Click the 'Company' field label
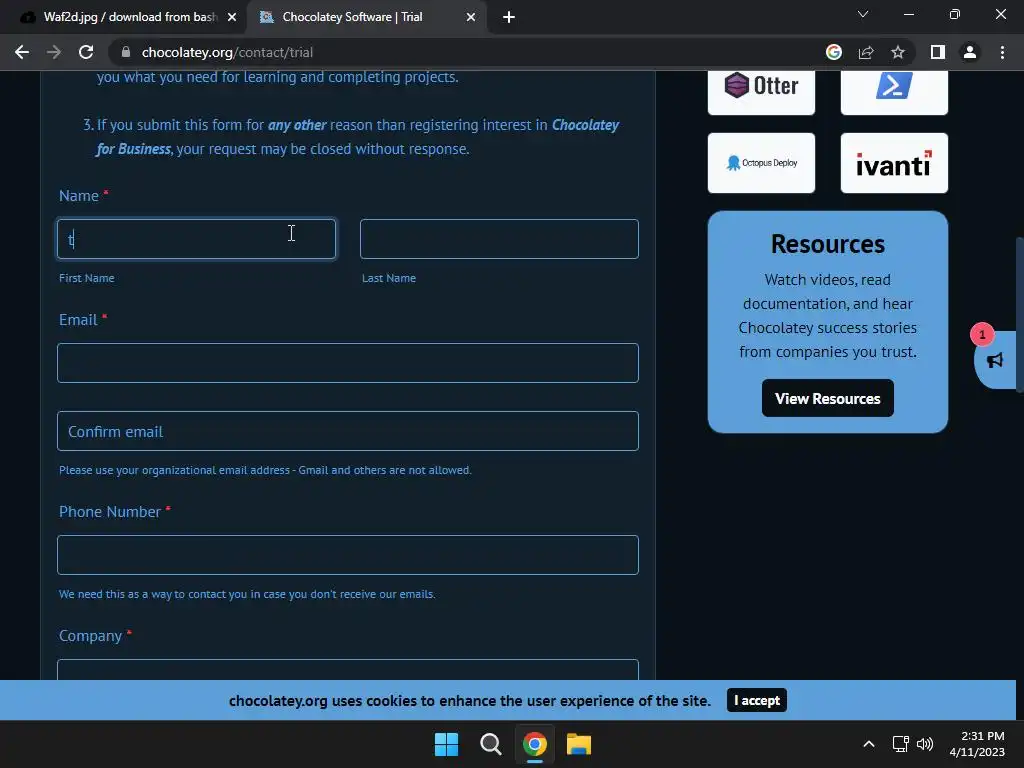Viewport: 1024px width, 768px height. coord(90,636)
